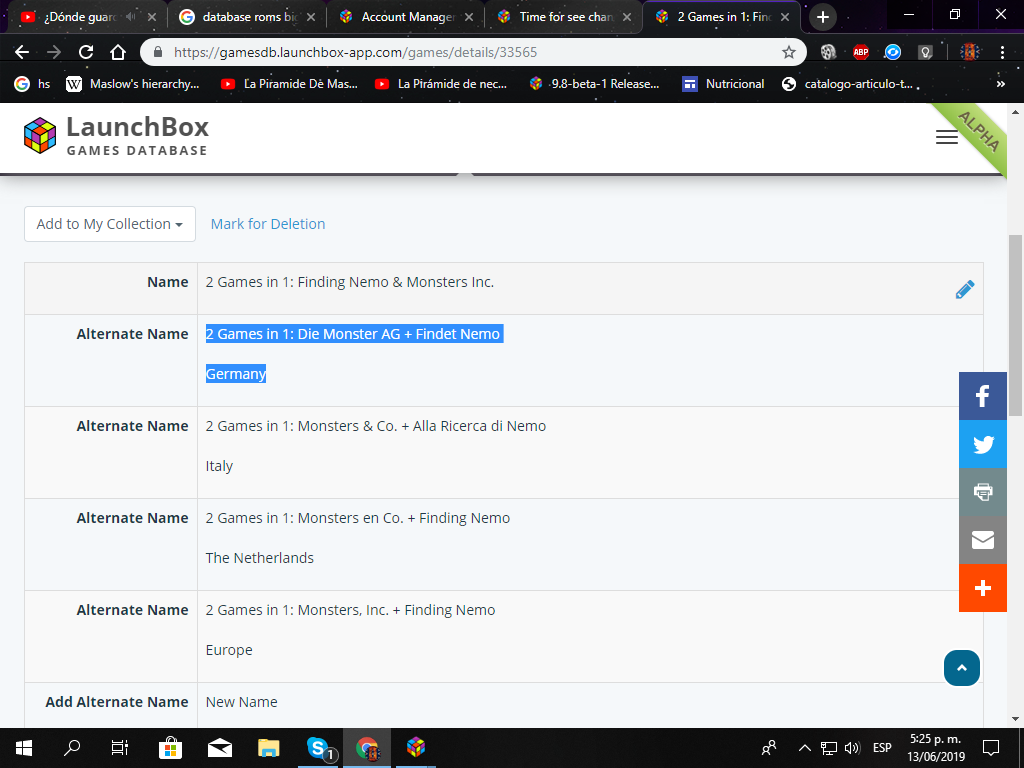Click region text Europe
The image size is (1024, 768).
(229, 650)
